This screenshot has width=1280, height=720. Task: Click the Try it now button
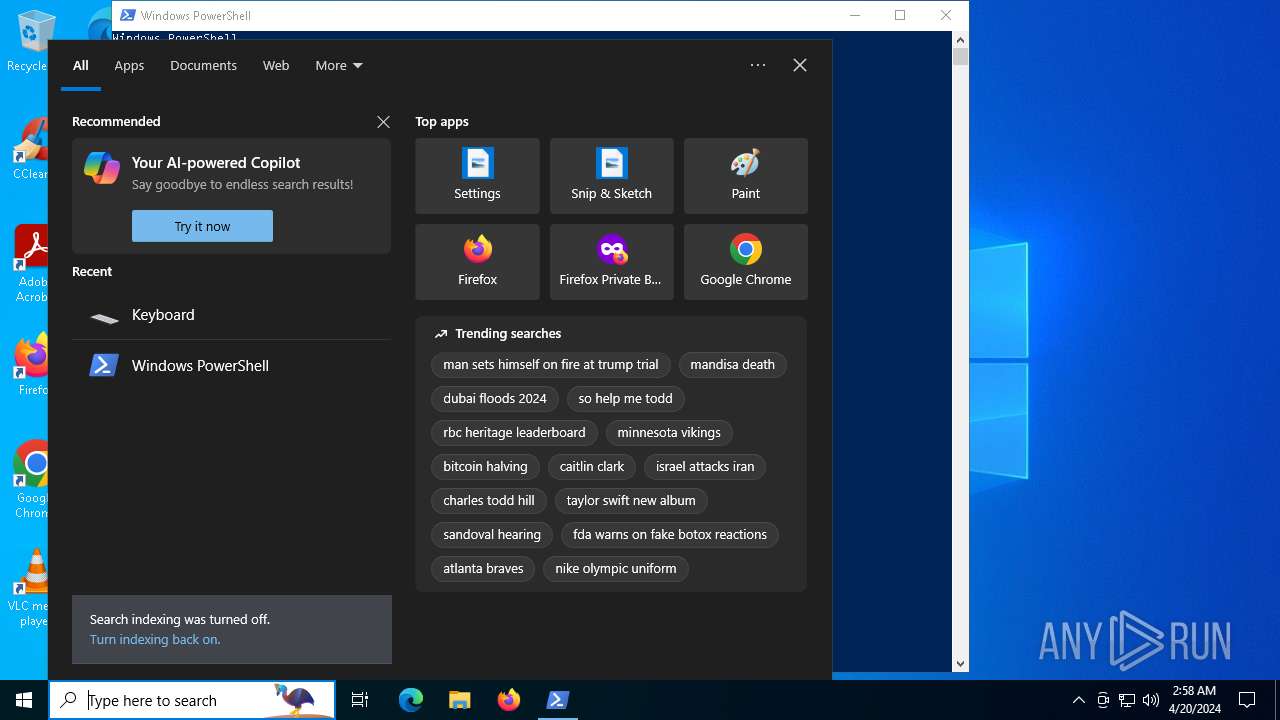coord(202,226)
